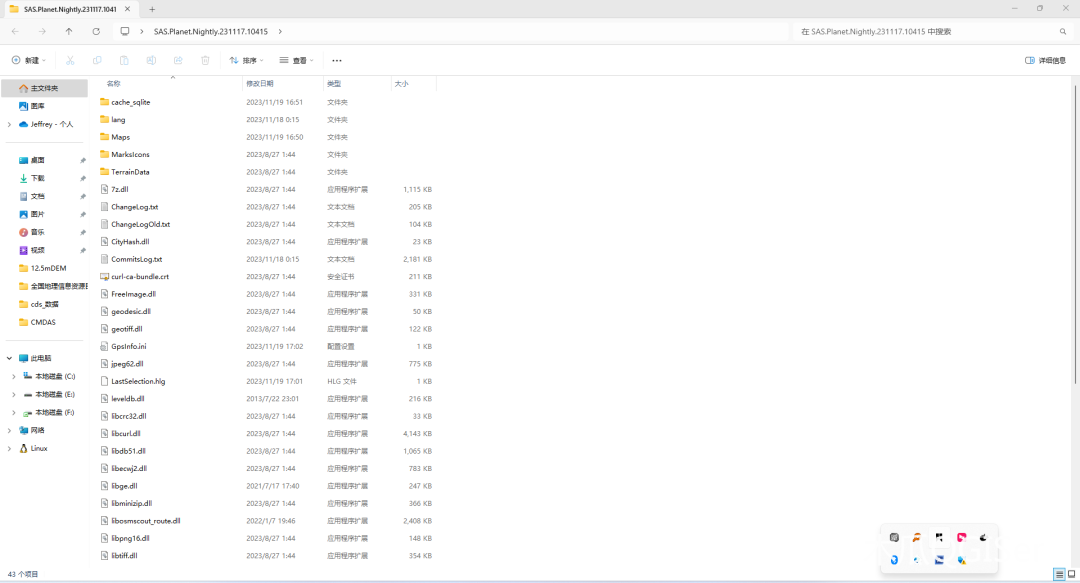Click the orange tray icon in overflow panel
1080x583 pixels.
coord(917,538)
